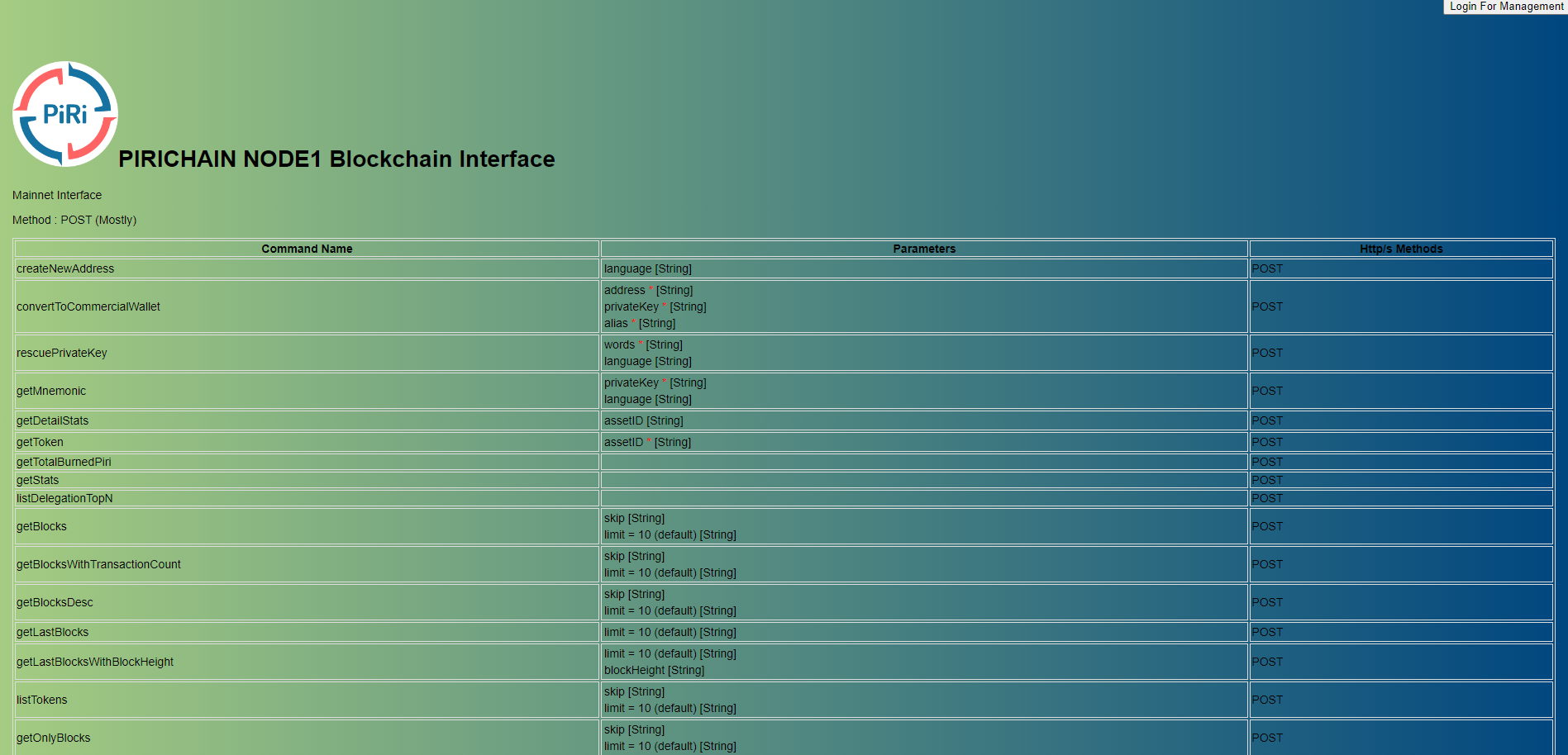Image resolution: width=1568 pixels, height=755 pixels.
Task: Select the listTokens command row
Action: pyautogui.click(x=42, y=700)
